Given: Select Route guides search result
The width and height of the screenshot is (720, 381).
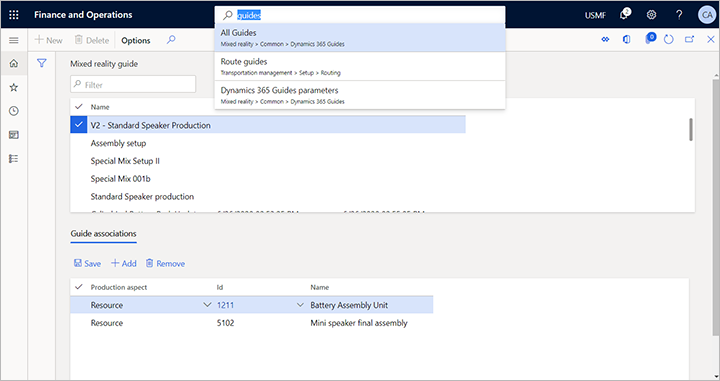Looking at the screenshot, I should coord(360,67).
